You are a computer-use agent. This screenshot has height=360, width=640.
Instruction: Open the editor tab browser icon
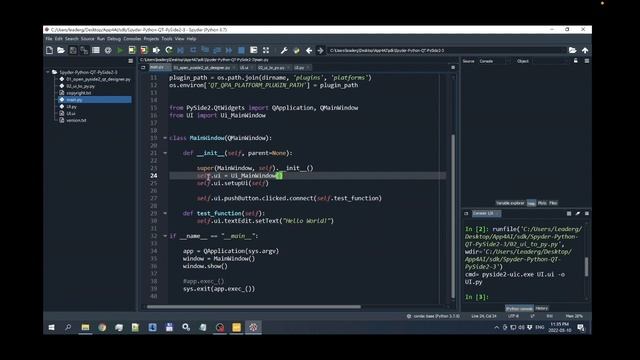pyautogui.click(x=143, y=67)
